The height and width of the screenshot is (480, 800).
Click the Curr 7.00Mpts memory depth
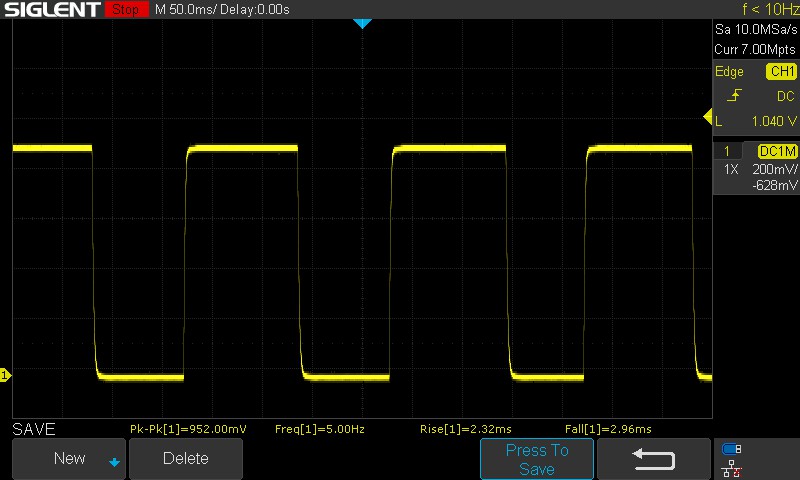[755, 49]
